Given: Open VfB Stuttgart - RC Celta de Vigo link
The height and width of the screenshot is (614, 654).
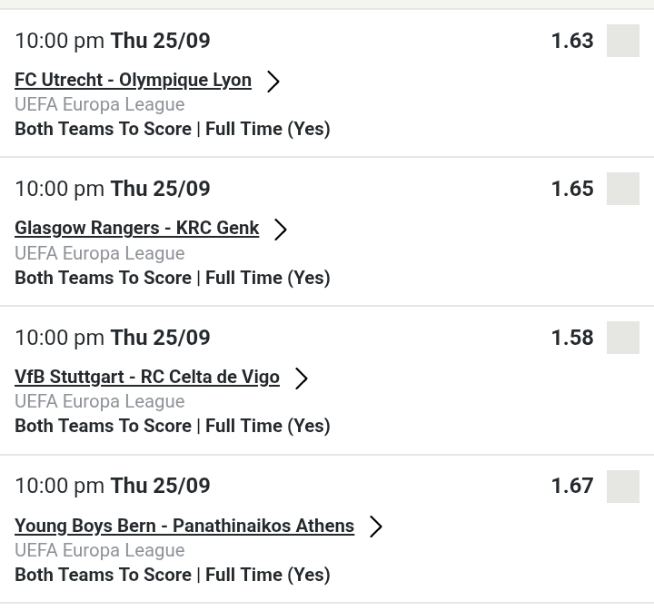Looking at the screenshot, I should click(x=147, y=378).
